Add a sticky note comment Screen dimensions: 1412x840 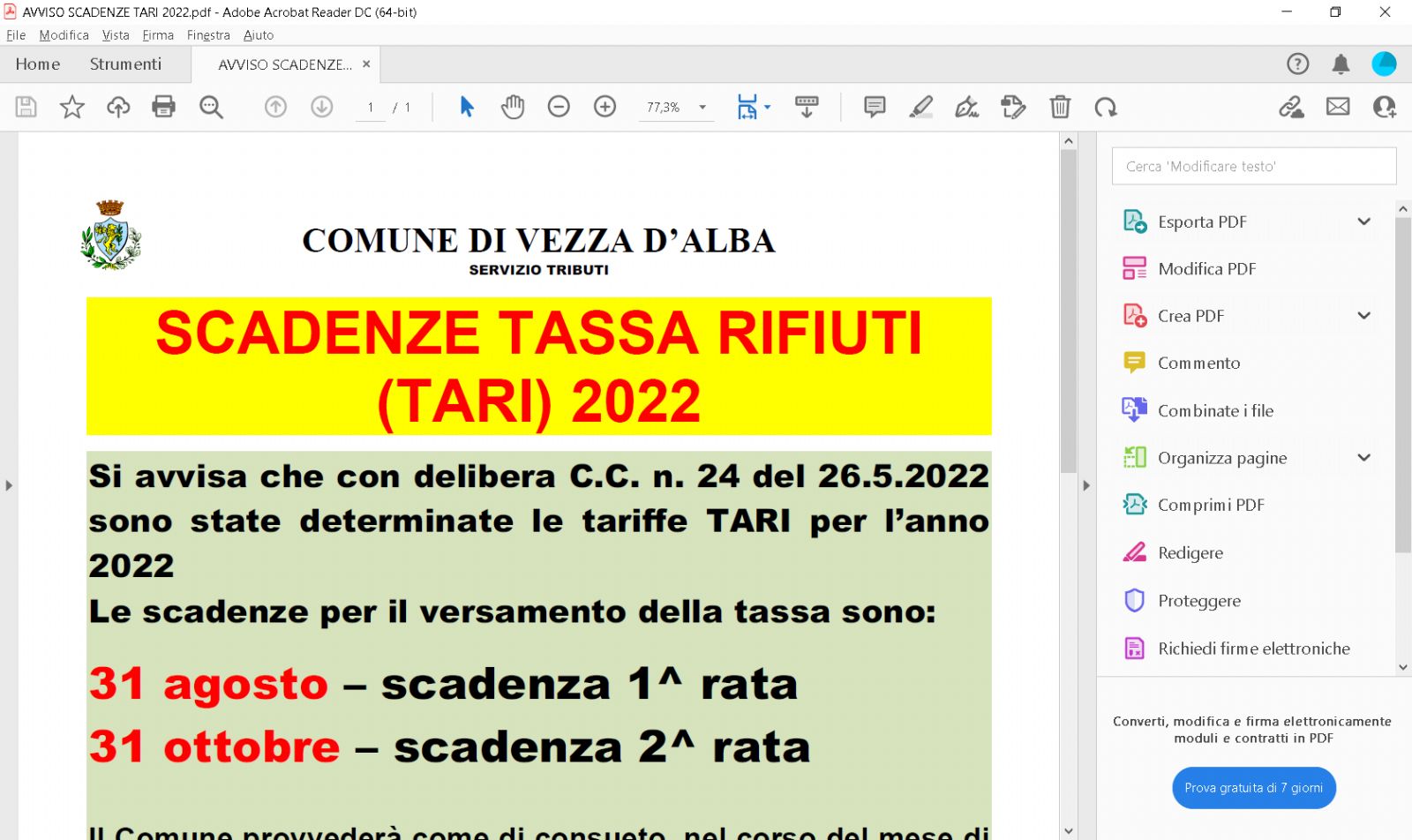coord(875,107)
